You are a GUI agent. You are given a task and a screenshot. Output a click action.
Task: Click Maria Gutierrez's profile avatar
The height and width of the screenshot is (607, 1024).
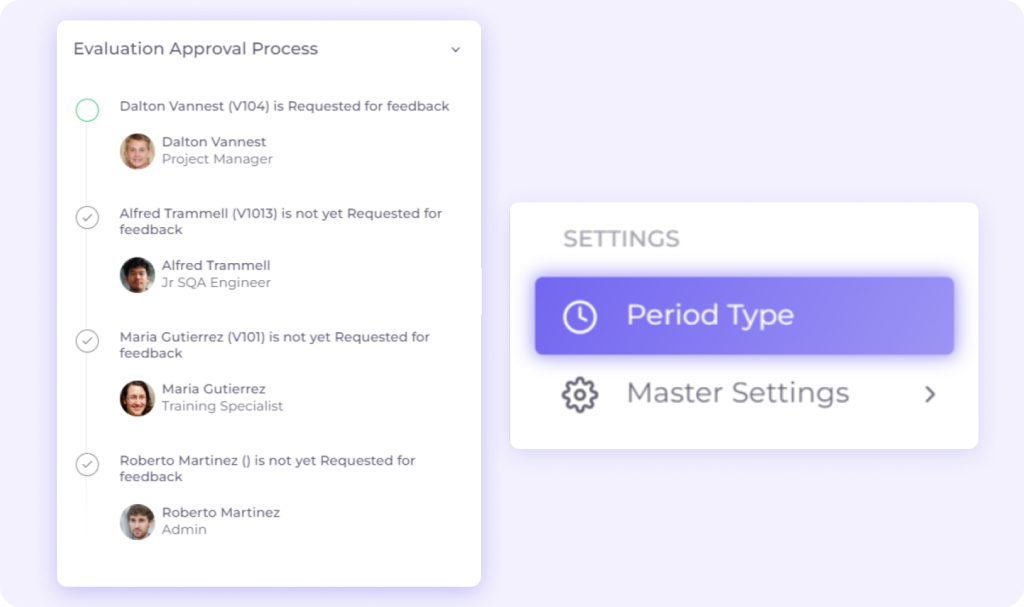point(137,398)
